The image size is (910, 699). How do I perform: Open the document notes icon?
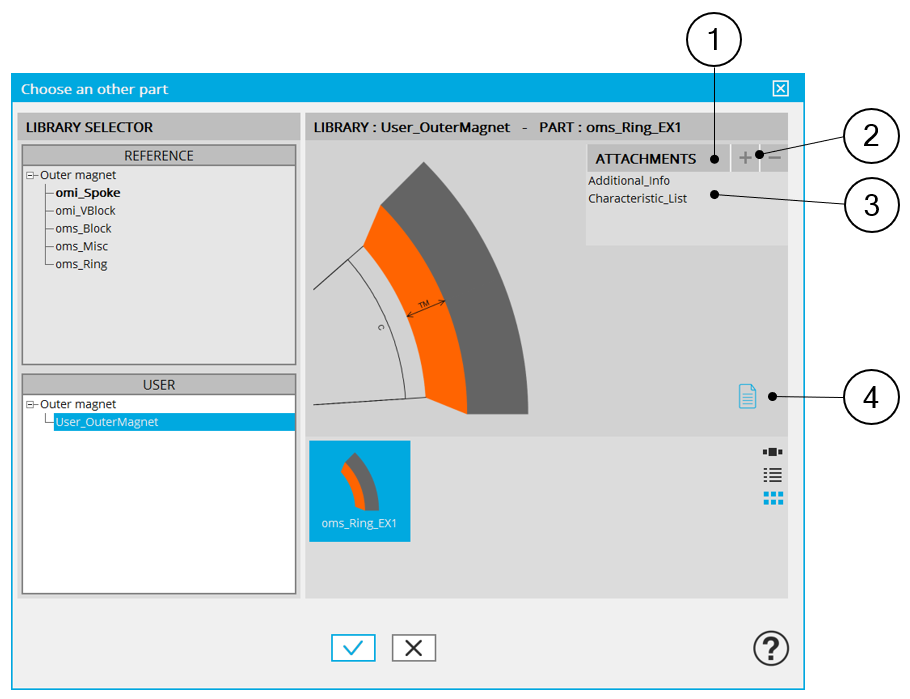point(747,396)
